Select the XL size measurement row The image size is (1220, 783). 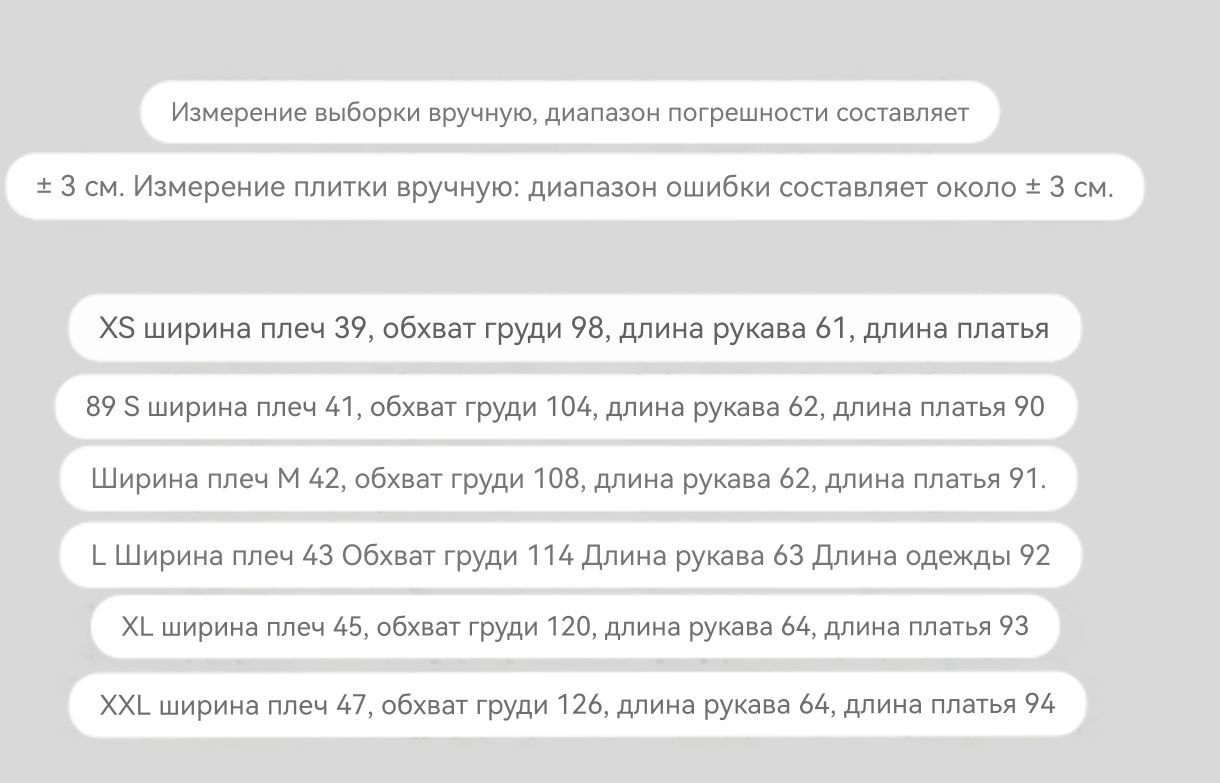(575, 627)
